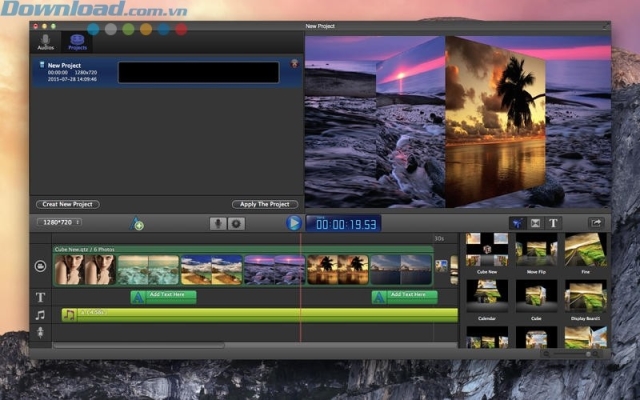Switch to the Audios tab
Image resolution: width=640 pixels, height=400 pixels.
click(x=46, y=41)
